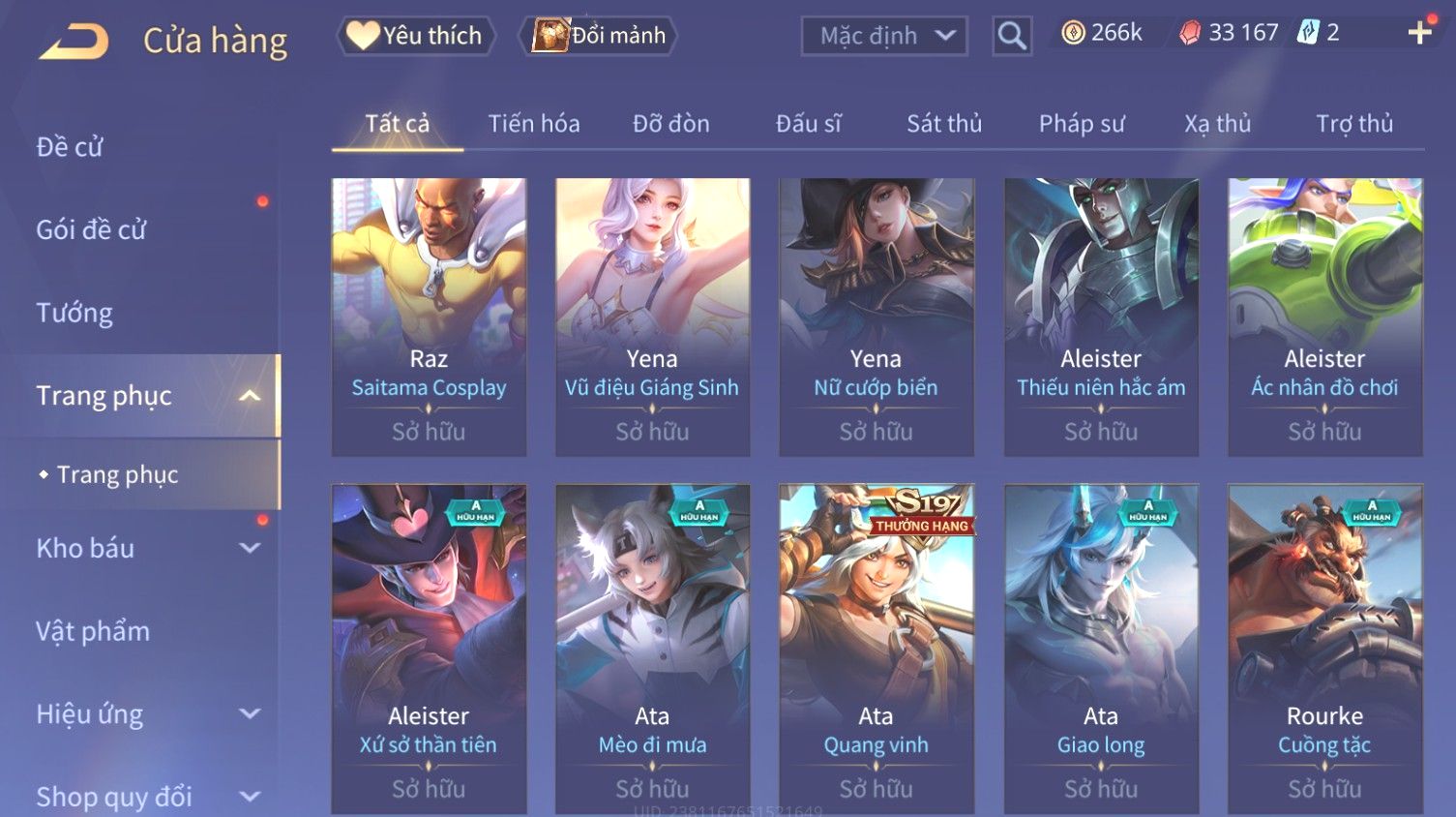1456x817 pixels.
Task: Open the Mặc định sort dropdown
Action: [x=884, y=36]
